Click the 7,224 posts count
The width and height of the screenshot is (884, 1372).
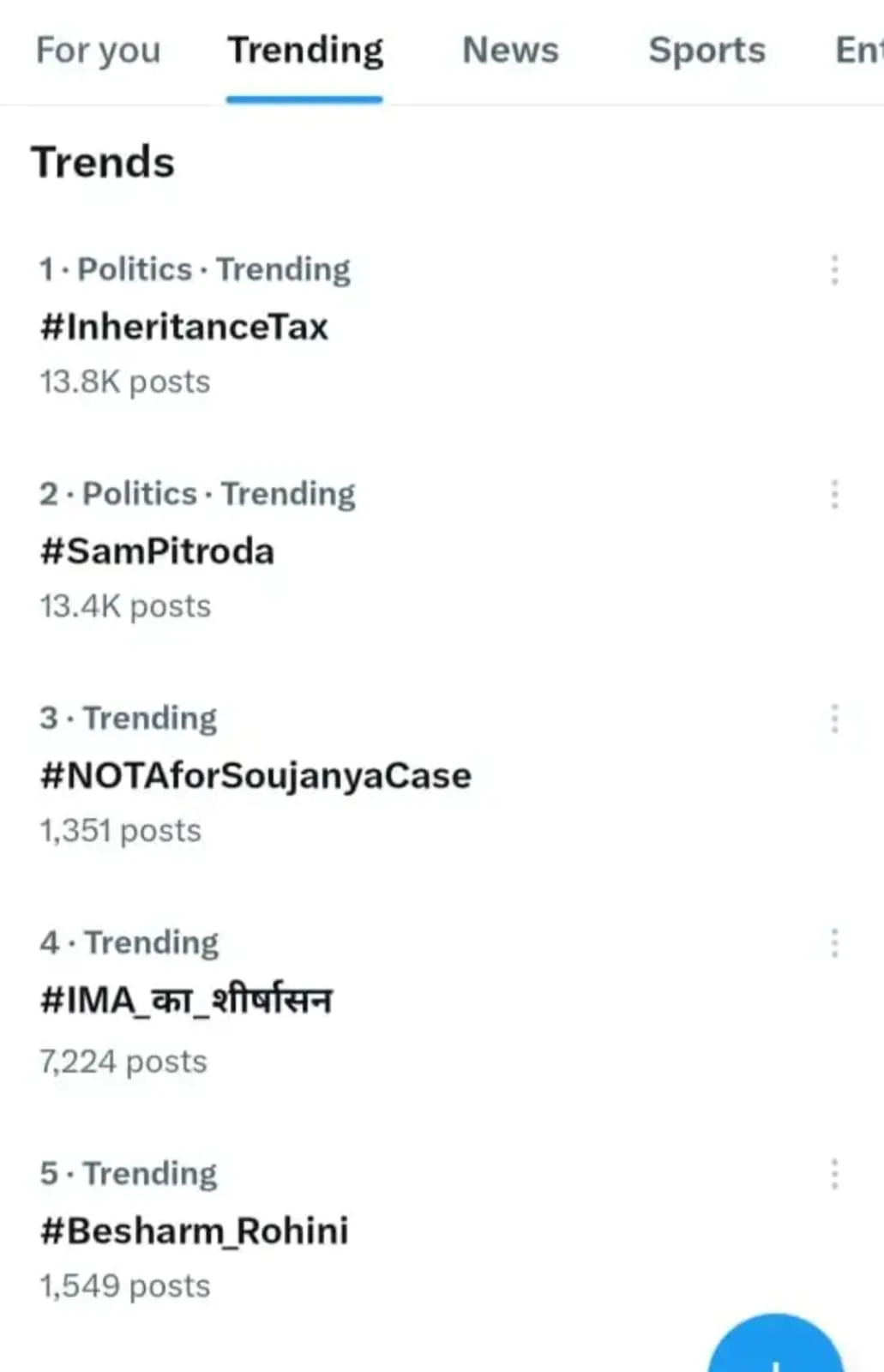[123, 1062]
